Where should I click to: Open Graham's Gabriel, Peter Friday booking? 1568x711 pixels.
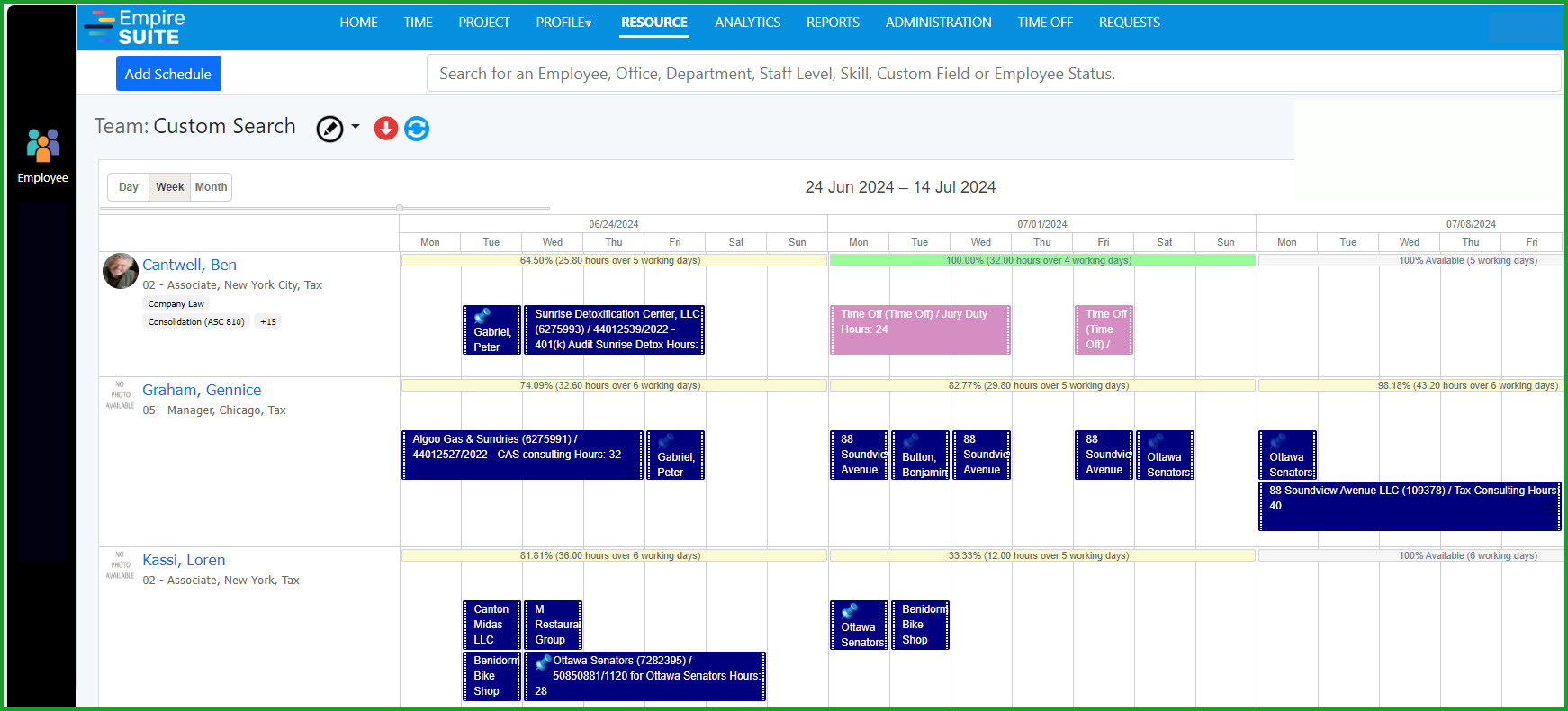(x=676, y=454)
